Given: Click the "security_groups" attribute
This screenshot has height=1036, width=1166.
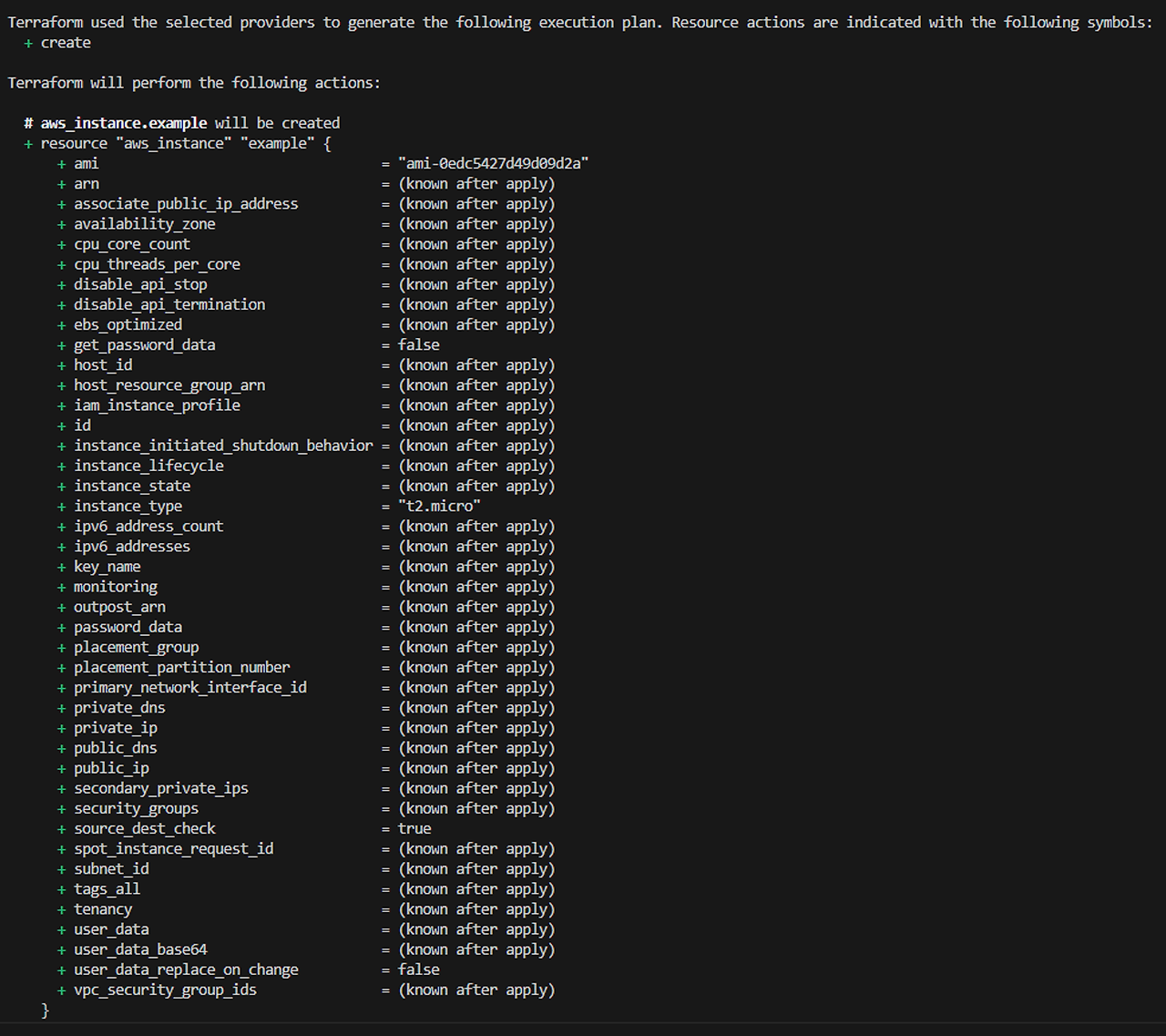Looking at the screenshot, I should tap(136, 808).
